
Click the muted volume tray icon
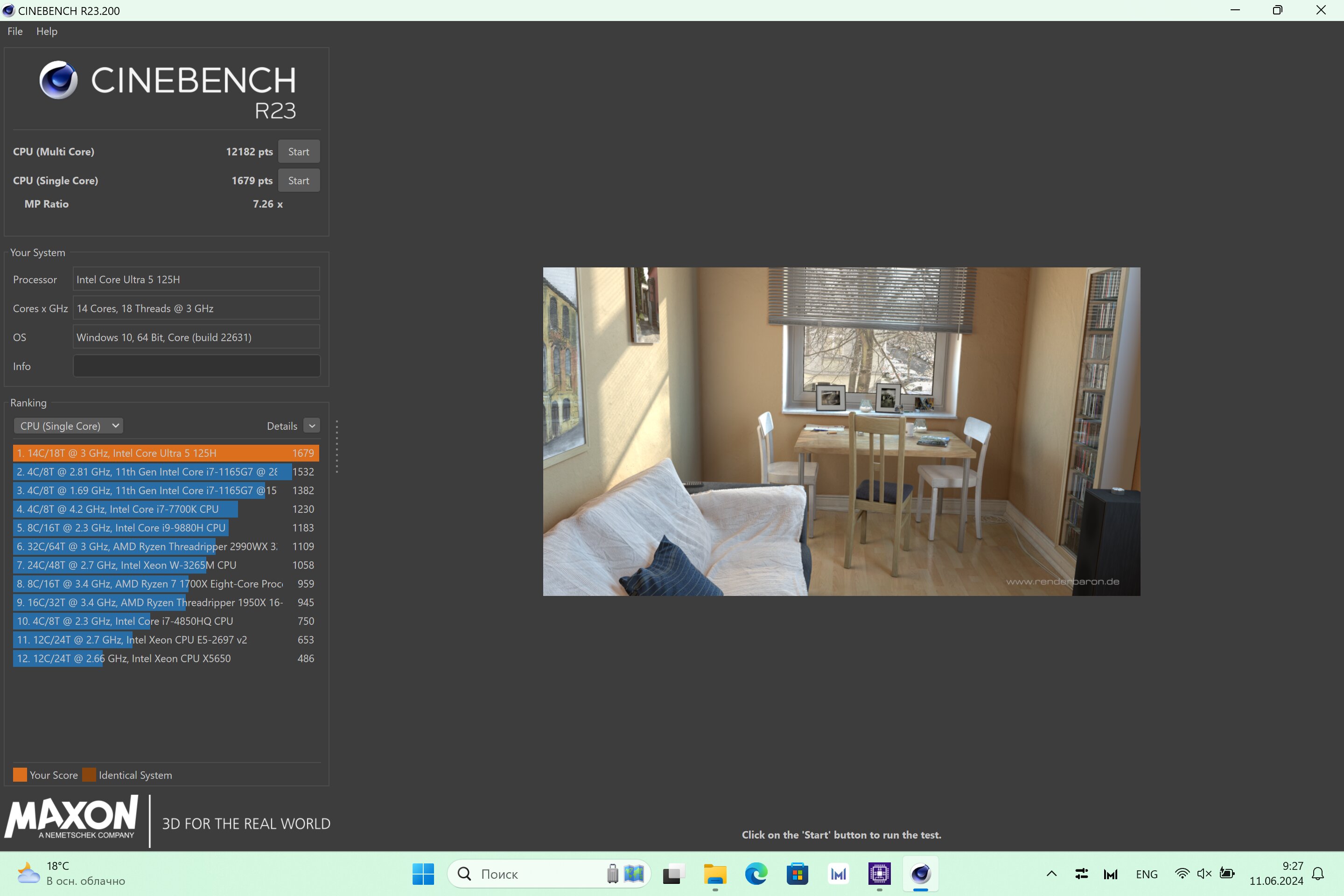(x=1204, y=874)
